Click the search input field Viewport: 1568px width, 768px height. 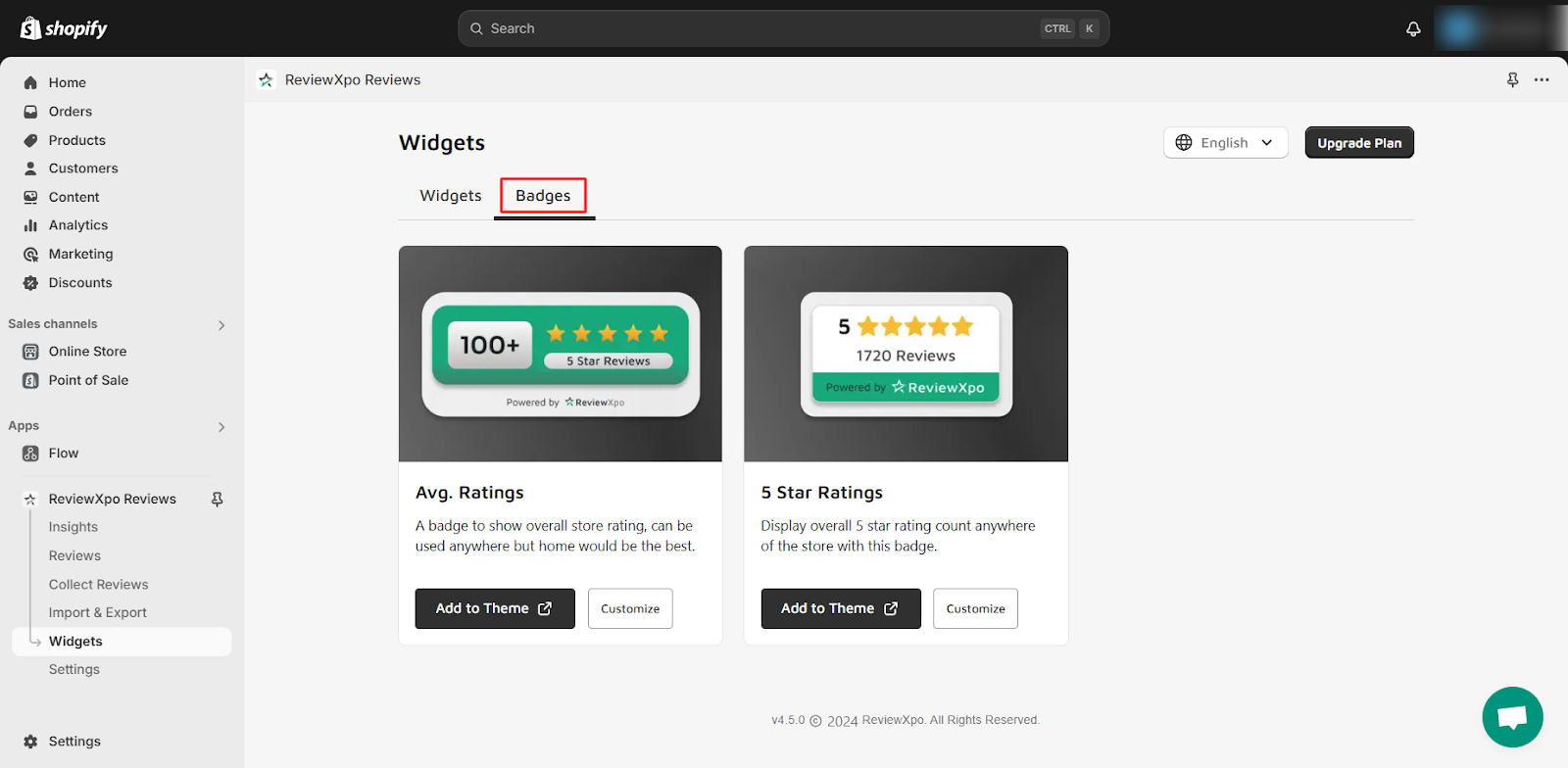pyautogui.click(x=783, y=28)
